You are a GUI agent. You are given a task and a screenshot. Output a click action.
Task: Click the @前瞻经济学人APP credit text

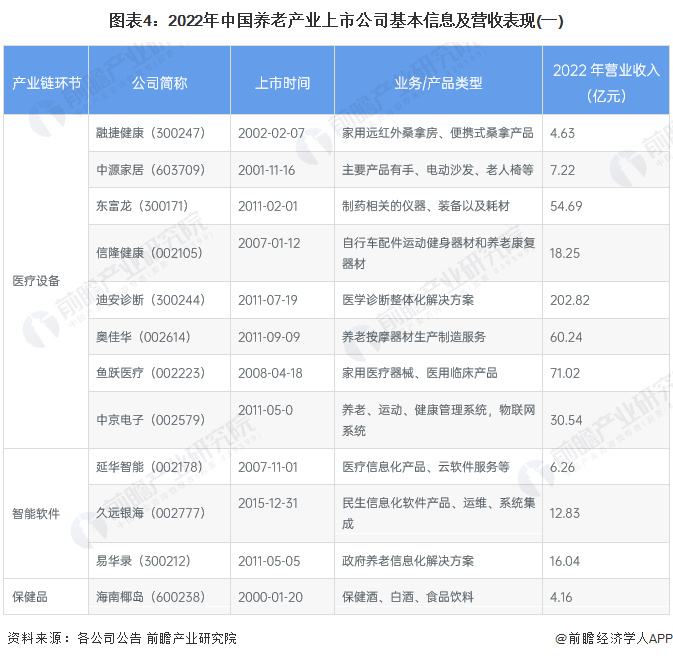(614, 639)
